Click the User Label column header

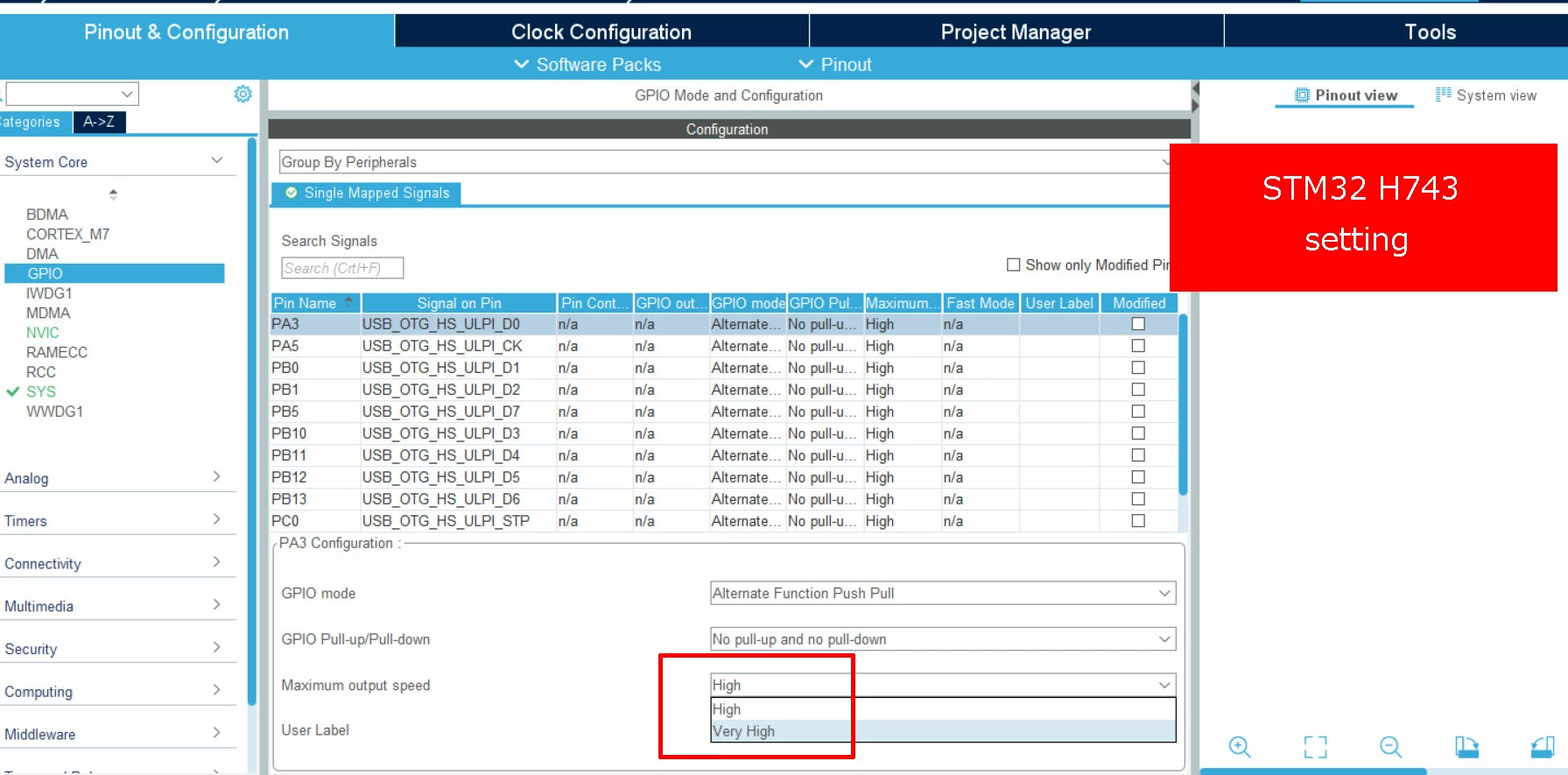click(x=1059, y=303)
